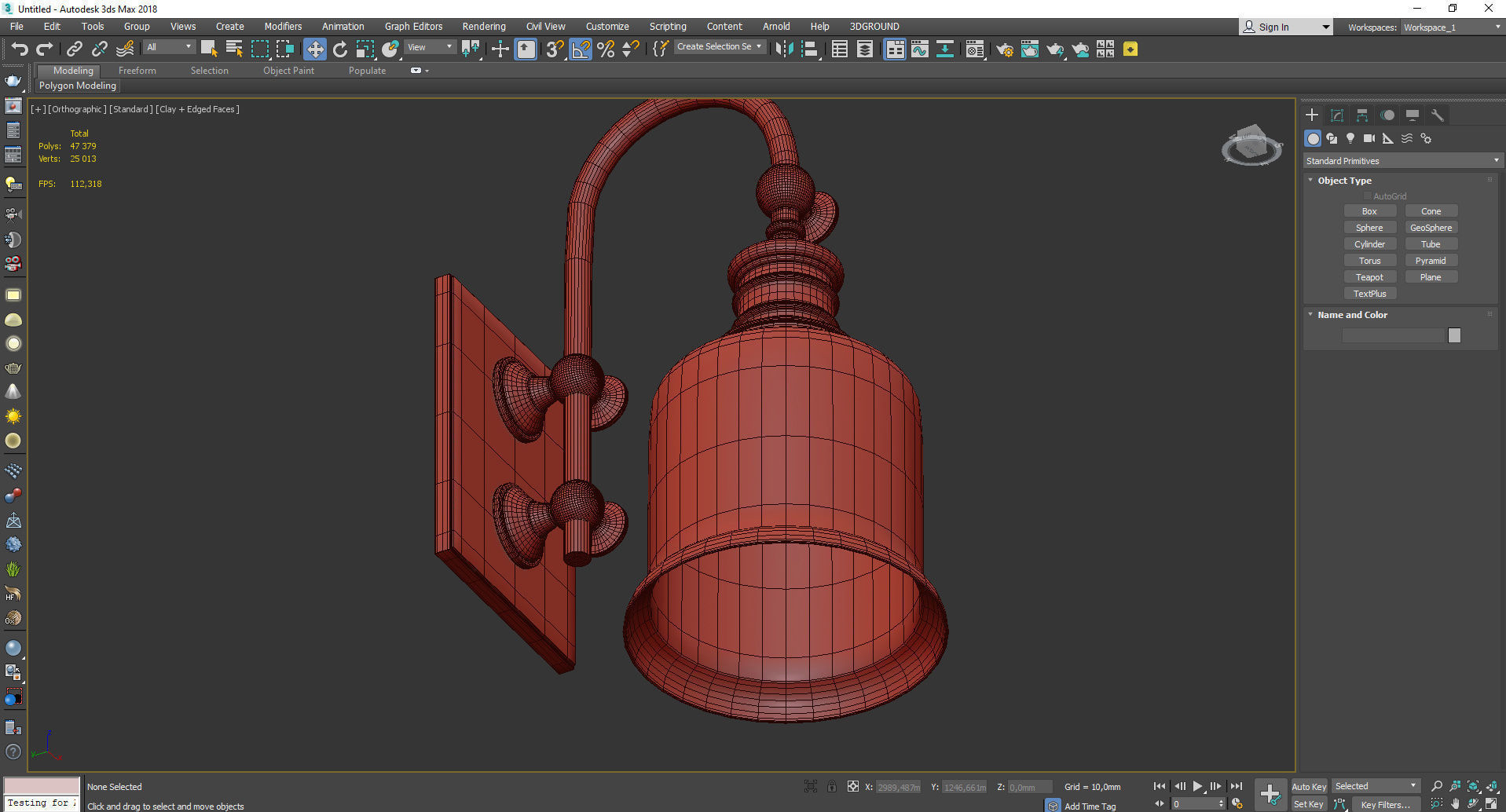Viewport: 1506px width, 812px height.
Task: Click Bind to Space Warp icon
Action: pos(125,49)
